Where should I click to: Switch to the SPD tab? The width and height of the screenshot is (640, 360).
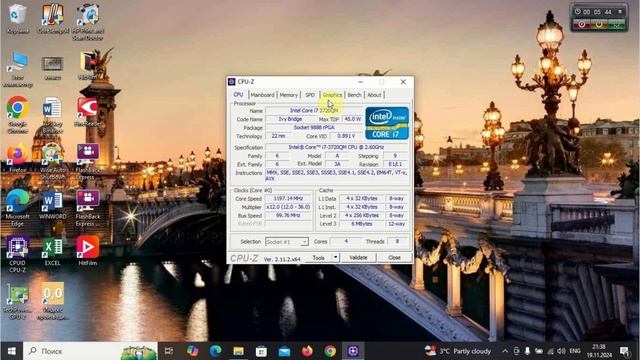coord(310,95)
